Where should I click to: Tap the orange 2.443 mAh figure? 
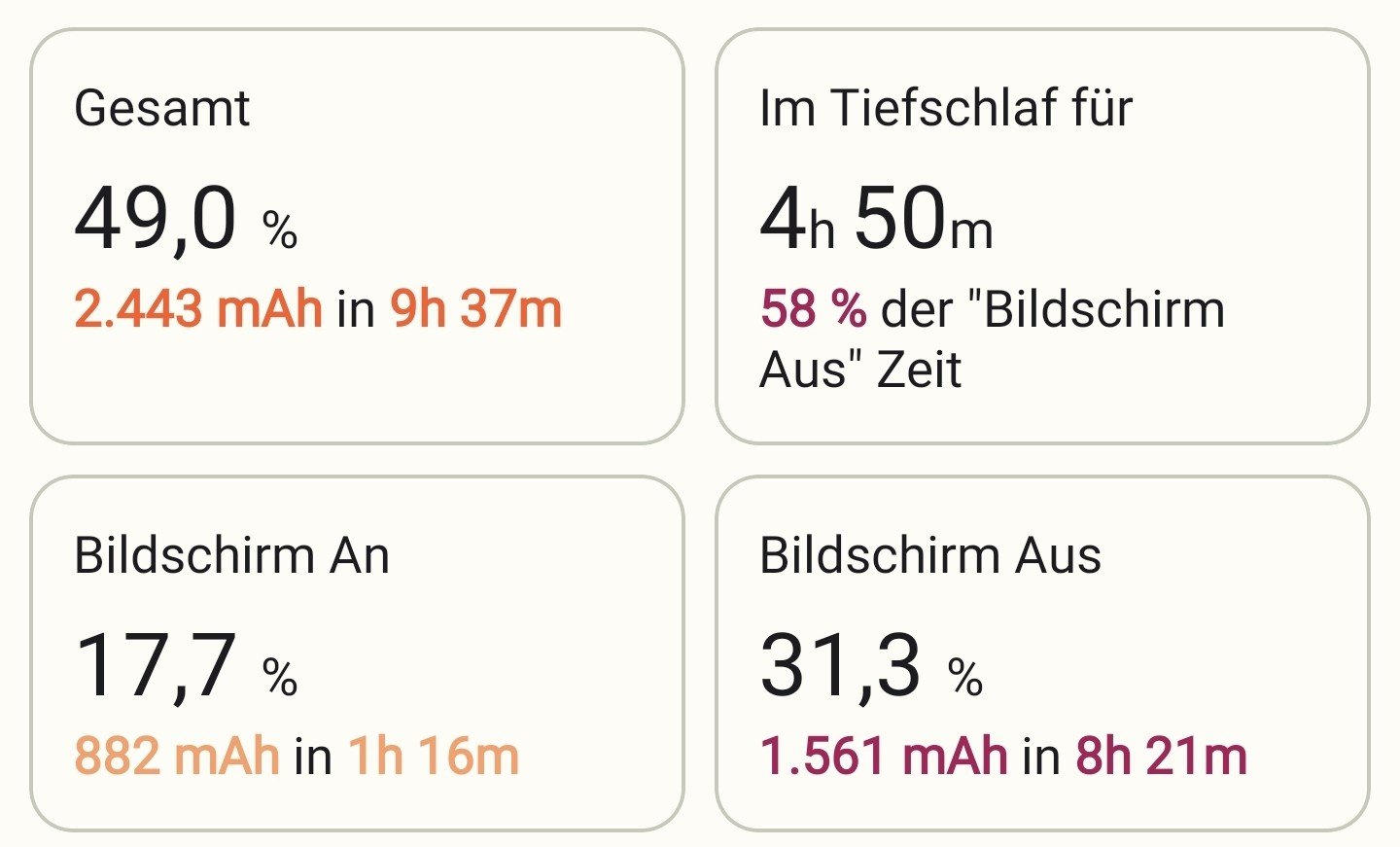pos(198,309)
